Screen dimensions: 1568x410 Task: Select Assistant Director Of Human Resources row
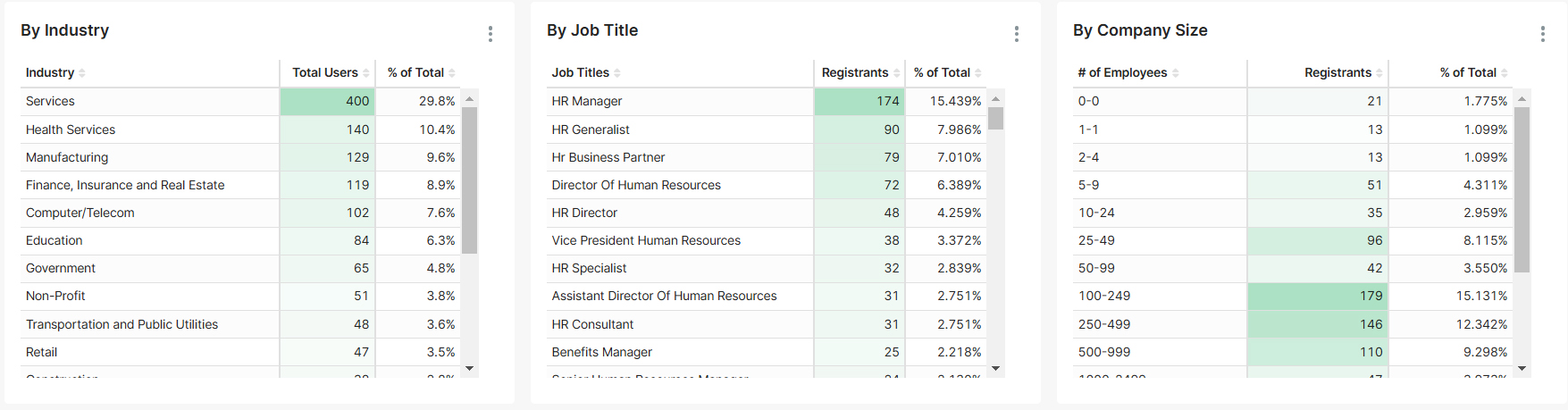pyautogui.click(x=767, y=296)
